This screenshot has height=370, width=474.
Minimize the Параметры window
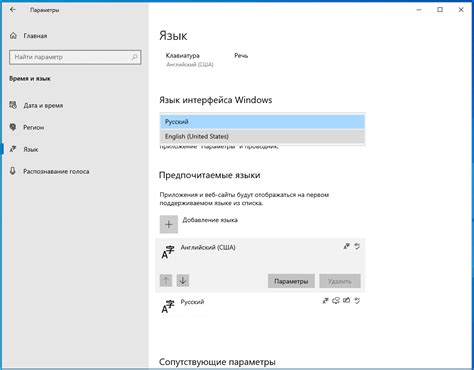419,10
